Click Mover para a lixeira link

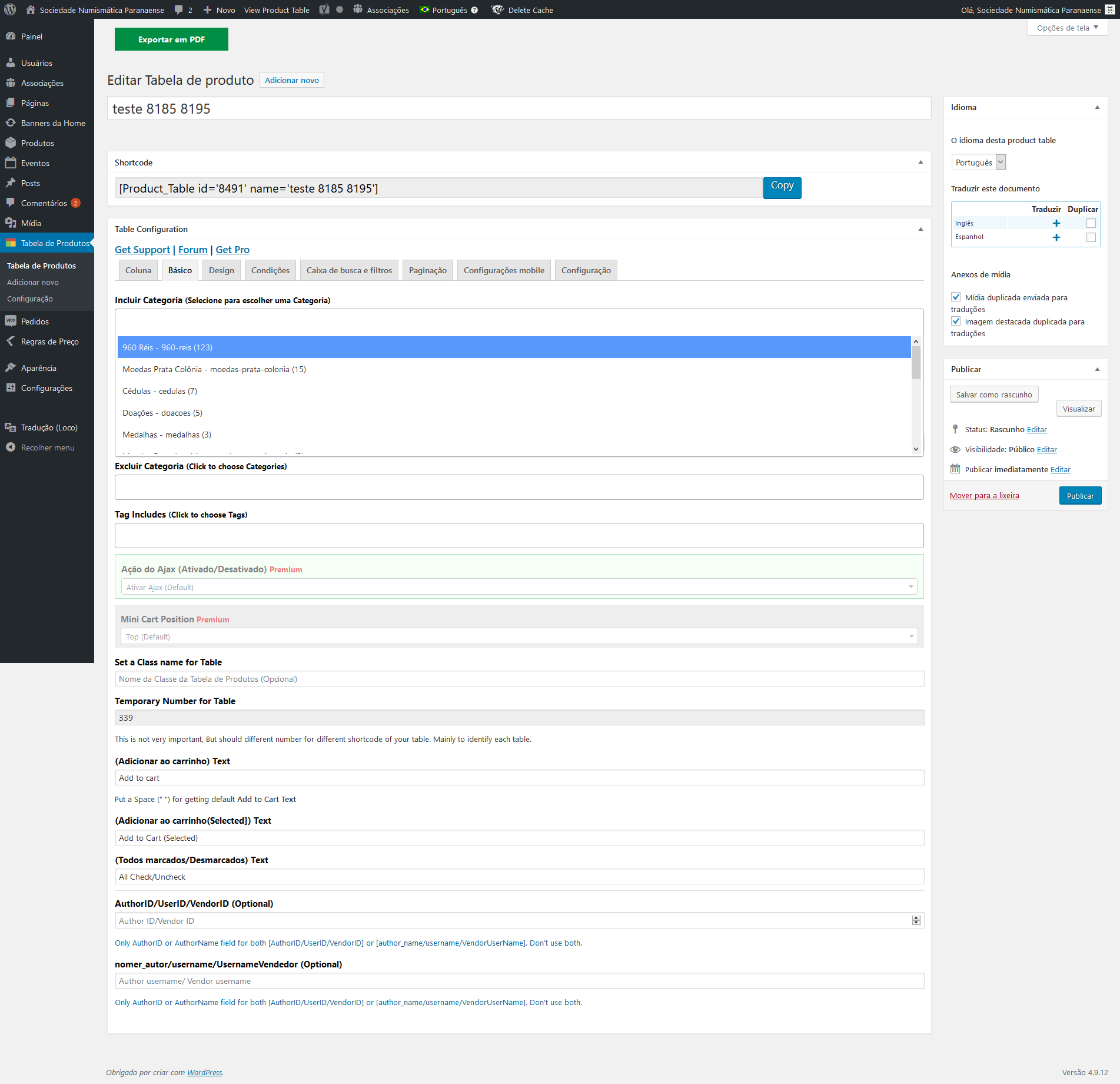[x=984, y=496]
